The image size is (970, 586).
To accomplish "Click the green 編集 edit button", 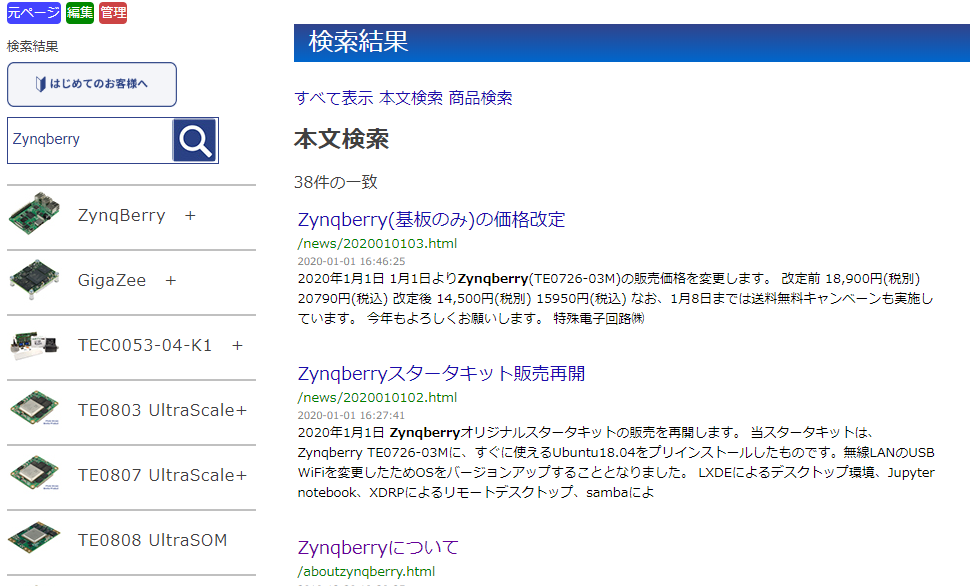I will coord(80,13).
